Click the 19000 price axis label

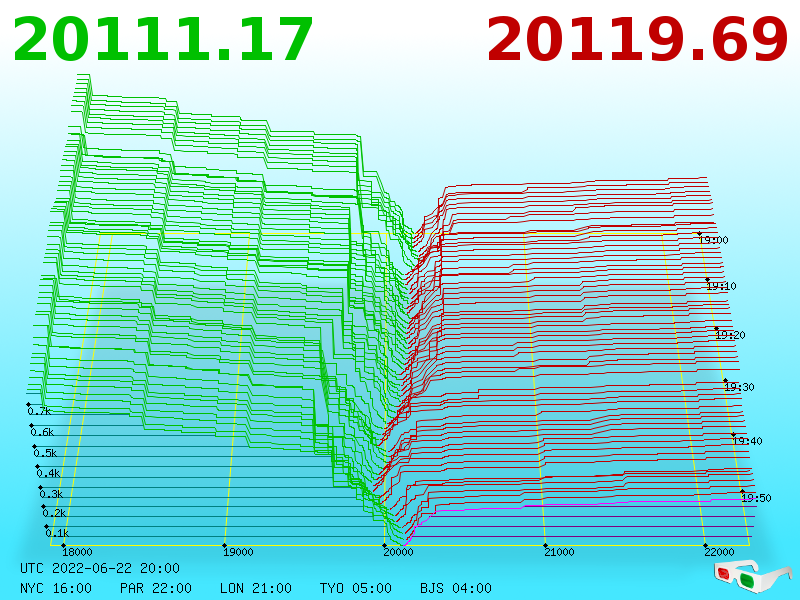pyautogui.click(x=238, y=552)
